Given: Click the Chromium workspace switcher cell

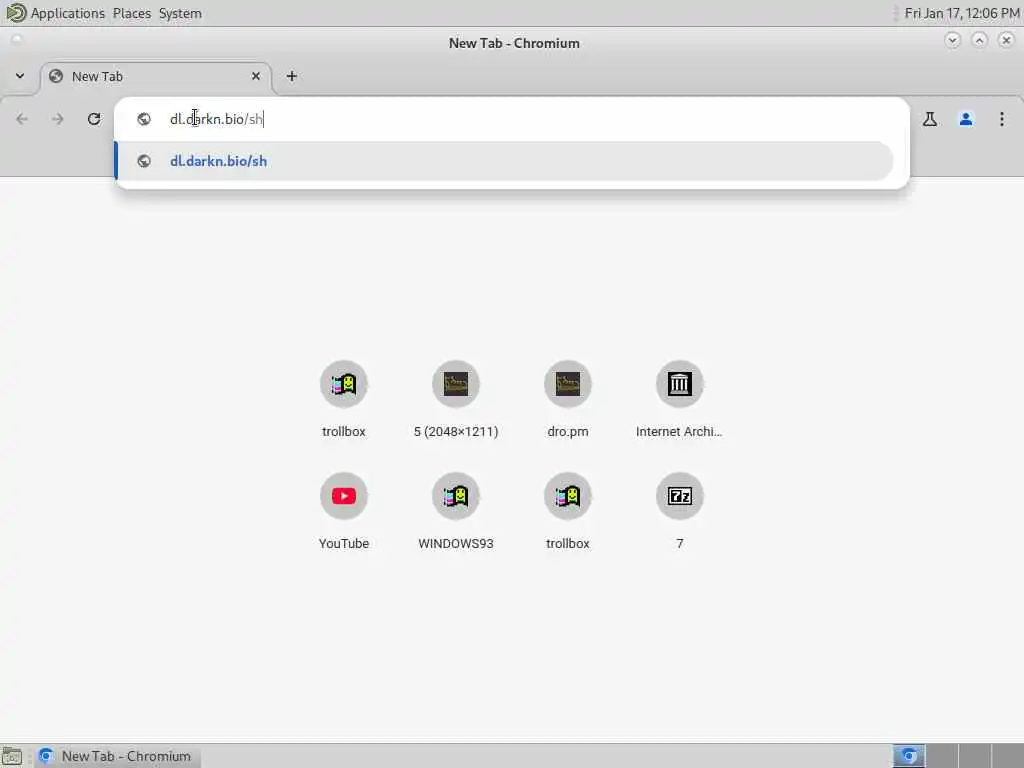Looking at the screenshot, I should coord(908,756).
